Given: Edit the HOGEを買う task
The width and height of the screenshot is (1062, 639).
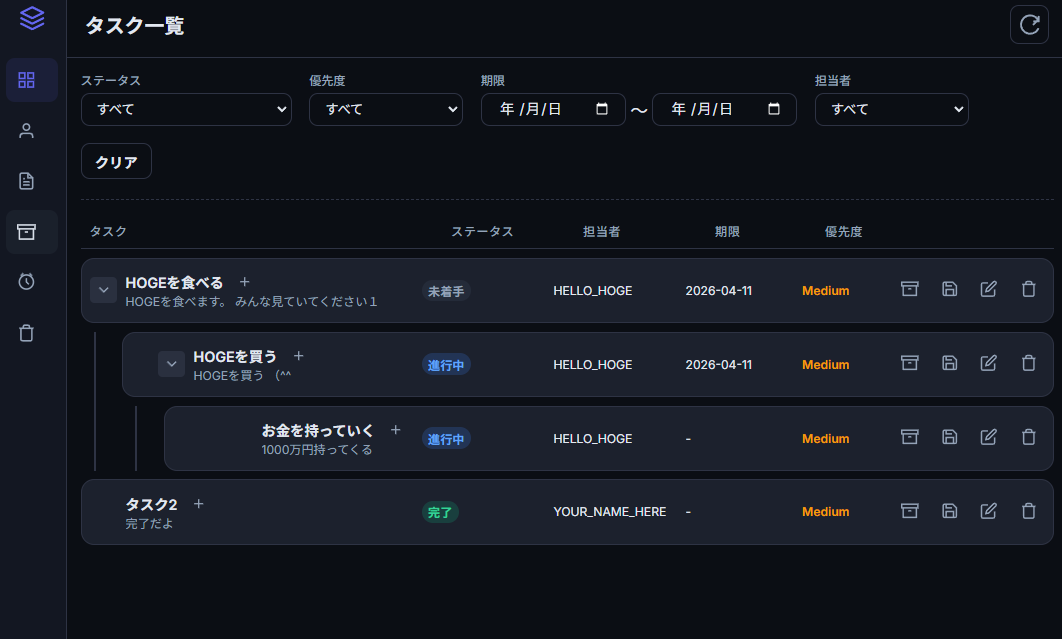Looking at the screenshot, I should (x=989, y=363).
